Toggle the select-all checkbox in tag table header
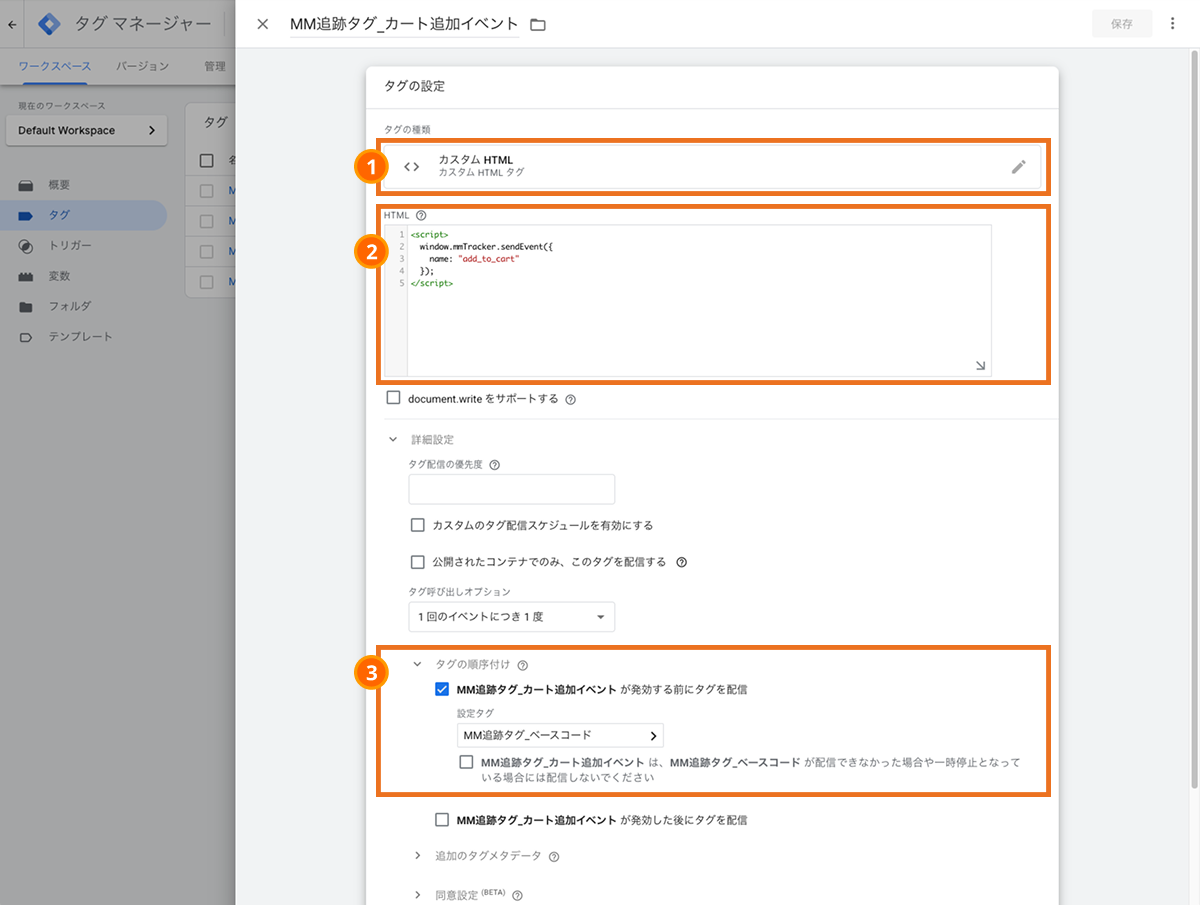Screen dimensions: 1200x905 [207, 160]
